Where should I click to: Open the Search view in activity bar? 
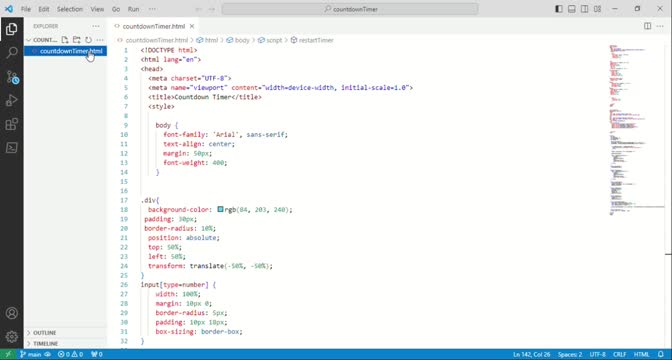pos(12,53)
